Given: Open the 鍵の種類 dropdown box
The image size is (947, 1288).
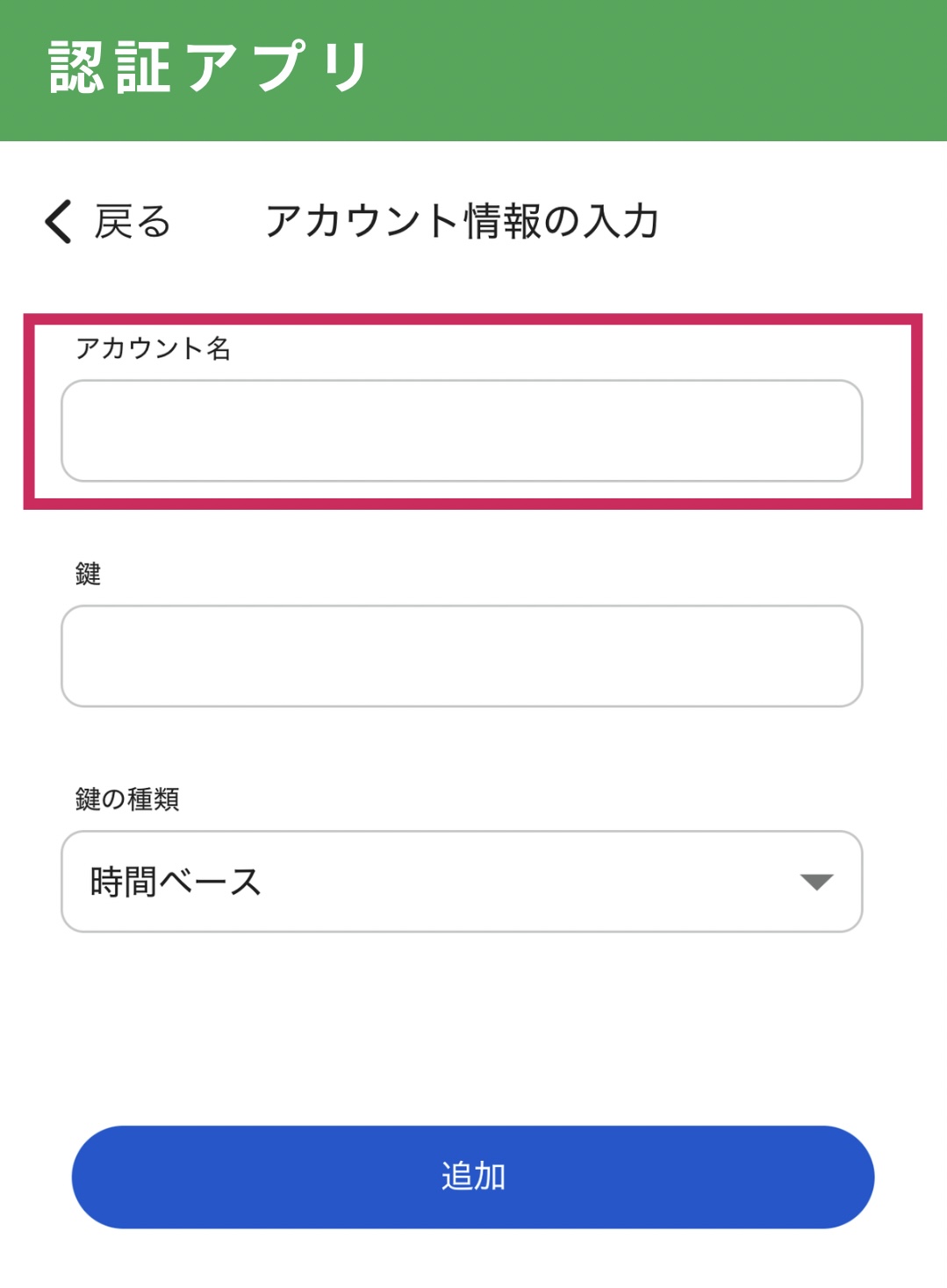Looking at the screenshot, I should pos(462,881).
